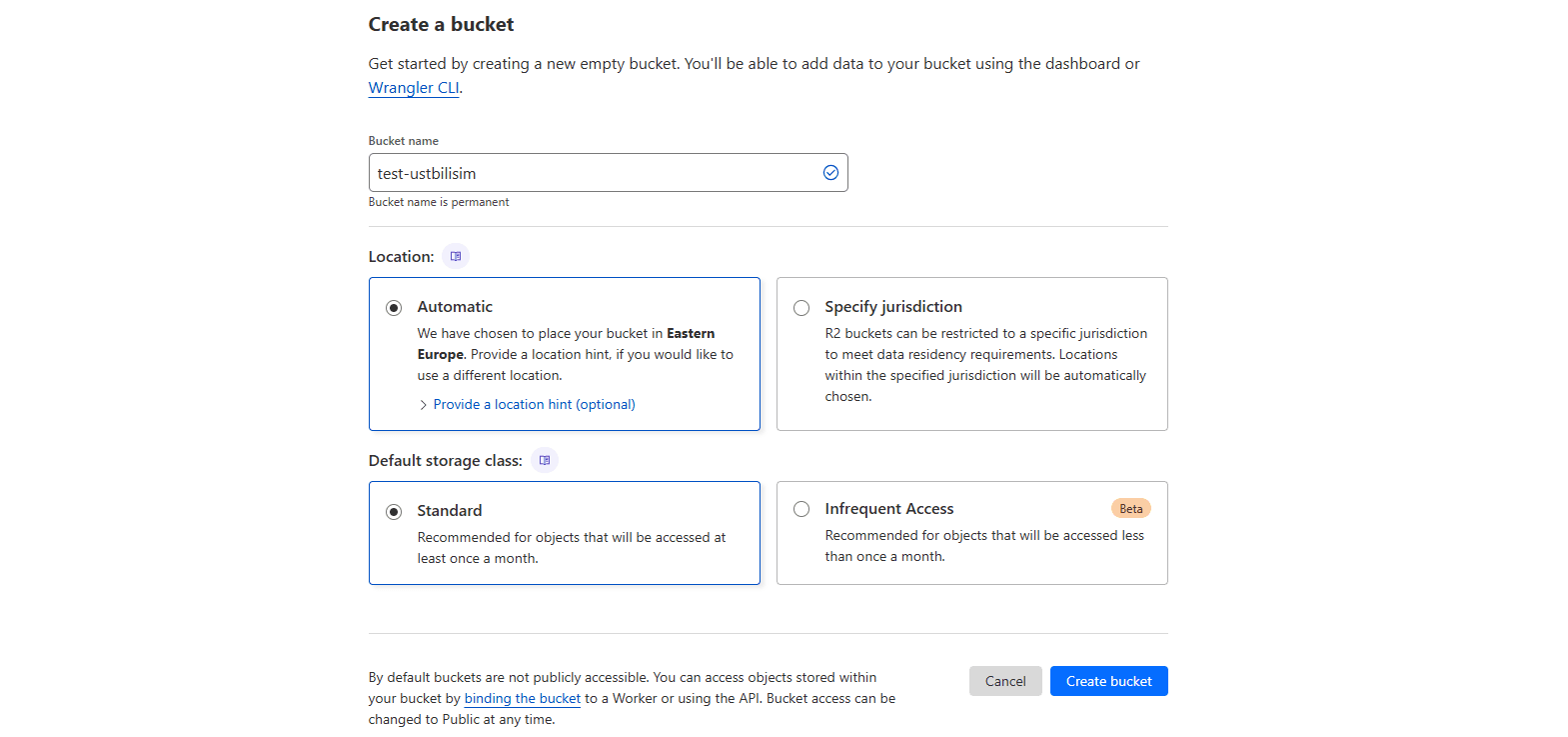This screenshot has width=1568, height=737.
Task: Select the Automatic location radio button
Action: (394, 308)
